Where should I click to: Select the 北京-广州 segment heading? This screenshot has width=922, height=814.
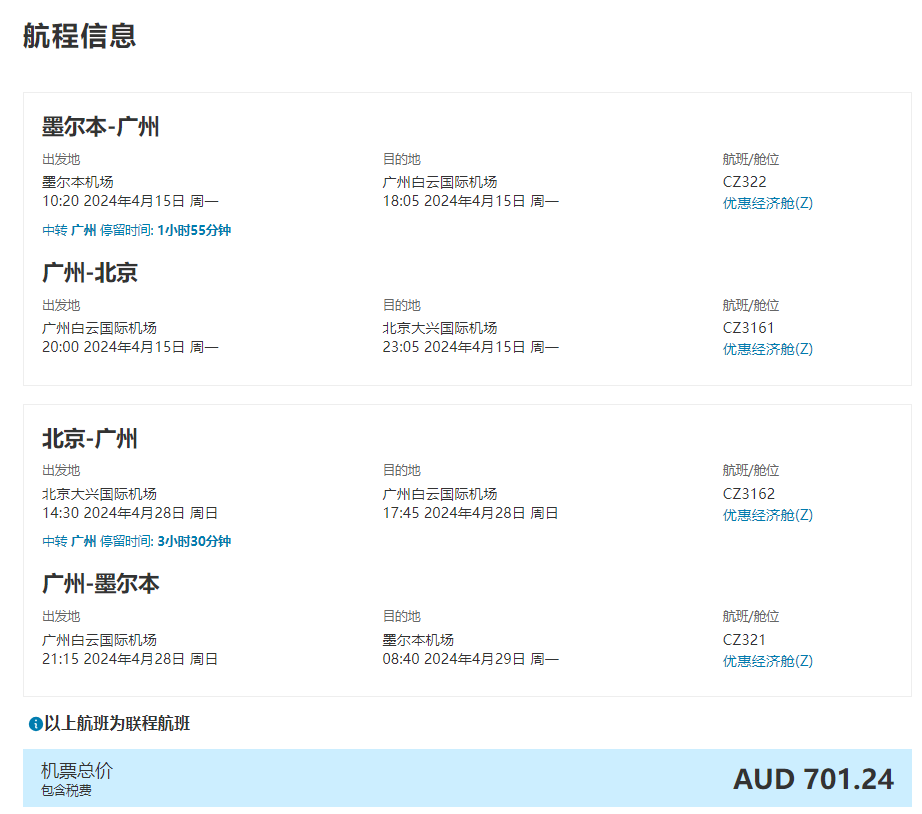point(89,439)
